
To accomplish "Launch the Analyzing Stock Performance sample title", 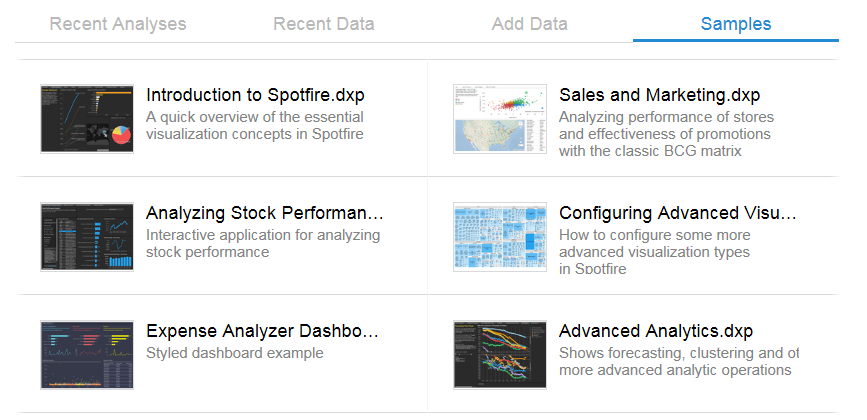I will 264,213.
